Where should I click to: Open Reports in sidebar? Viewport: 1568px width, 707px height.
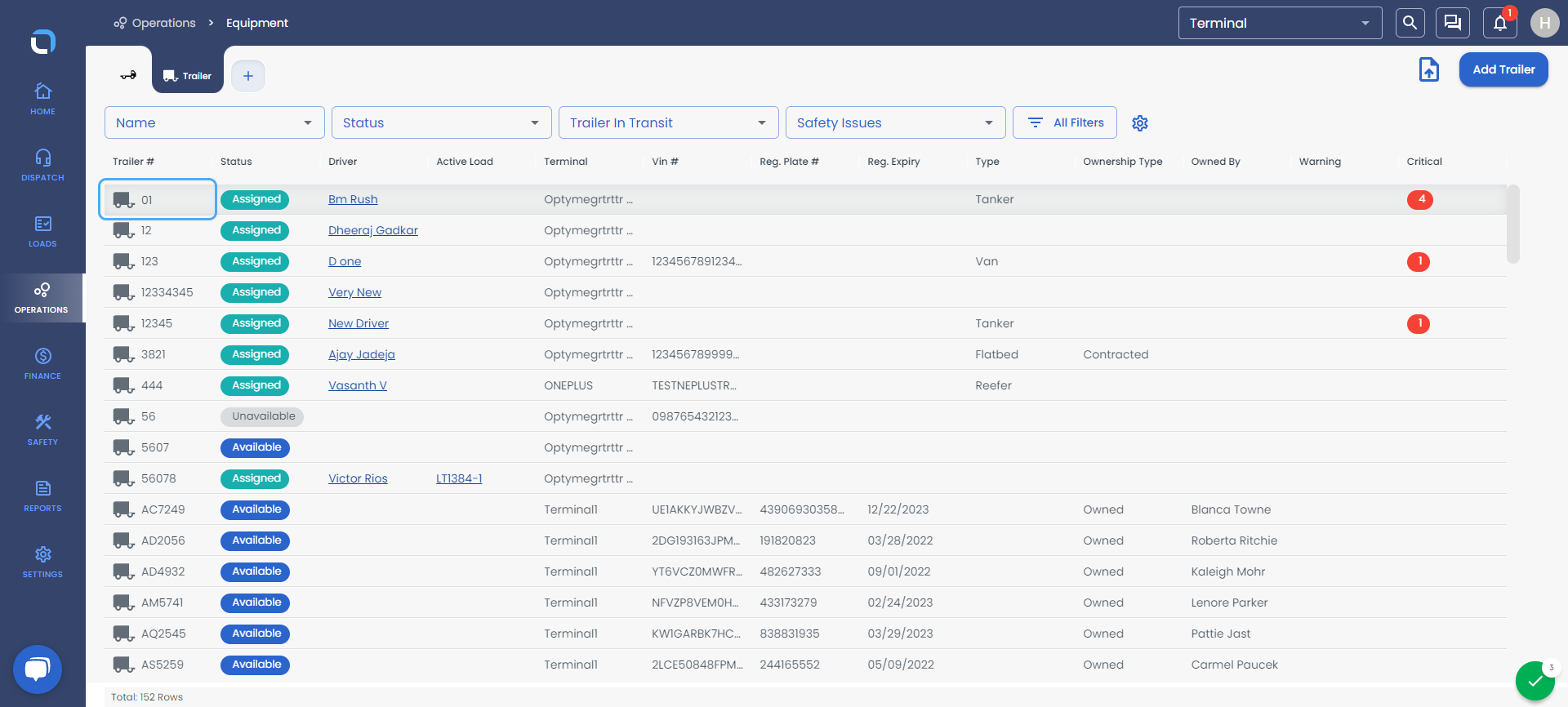(42, 496)
